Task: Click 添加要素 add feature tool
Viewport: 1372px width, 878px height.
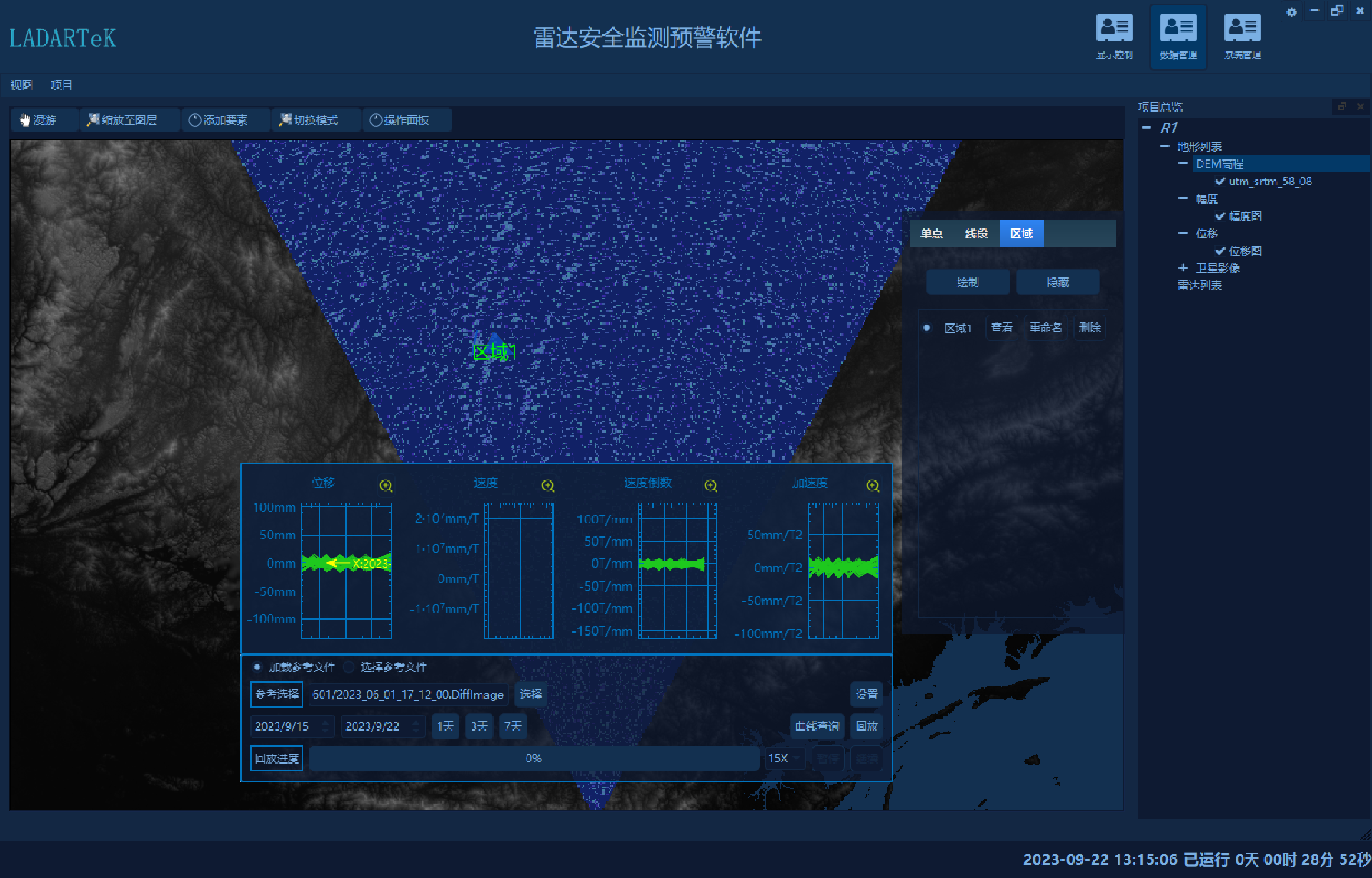Action: click(x=225, y=120)
